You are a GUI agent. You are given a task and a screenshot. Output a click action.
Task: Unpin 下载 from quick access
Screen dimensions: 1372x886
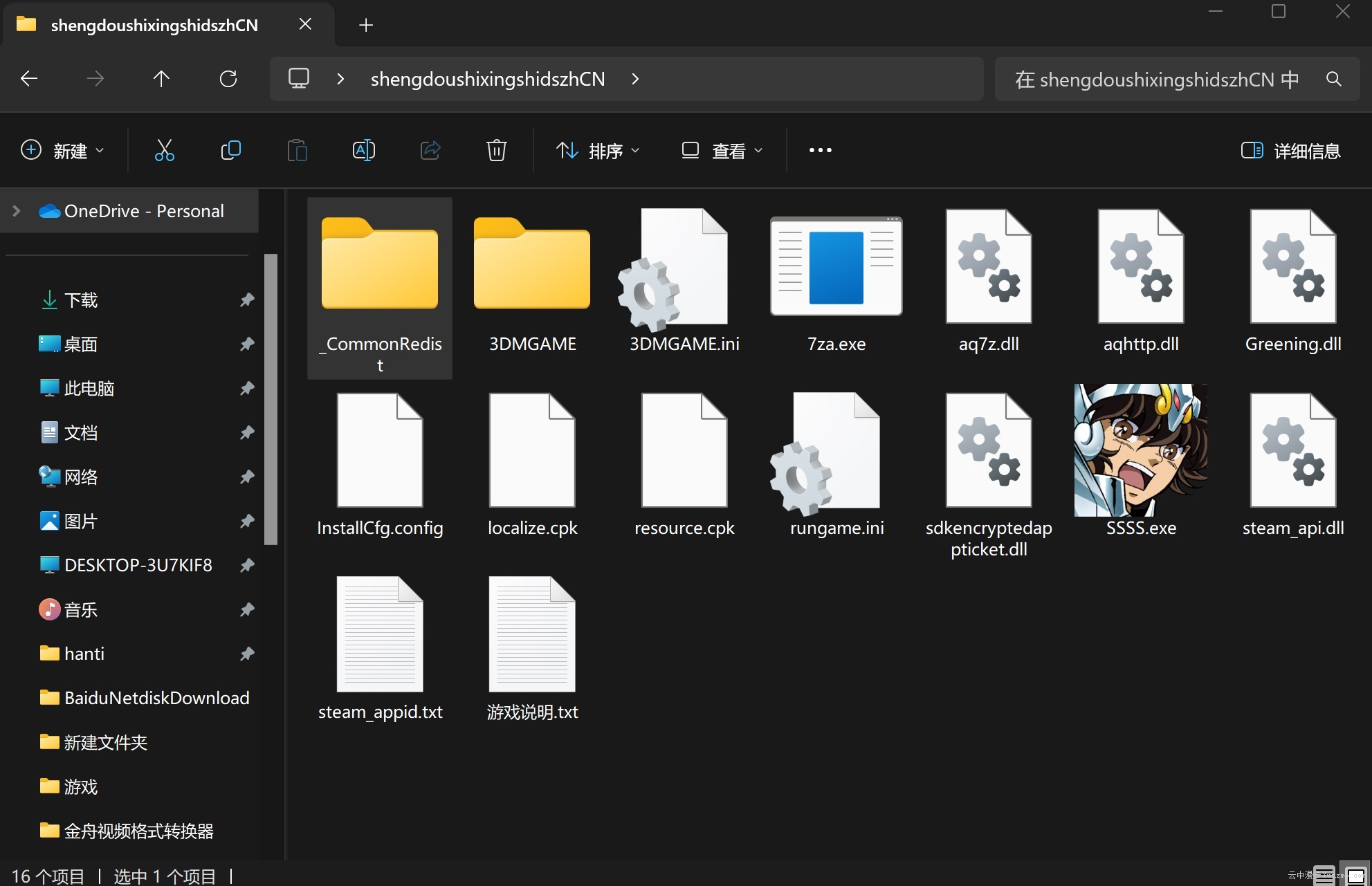pos(247,299)
